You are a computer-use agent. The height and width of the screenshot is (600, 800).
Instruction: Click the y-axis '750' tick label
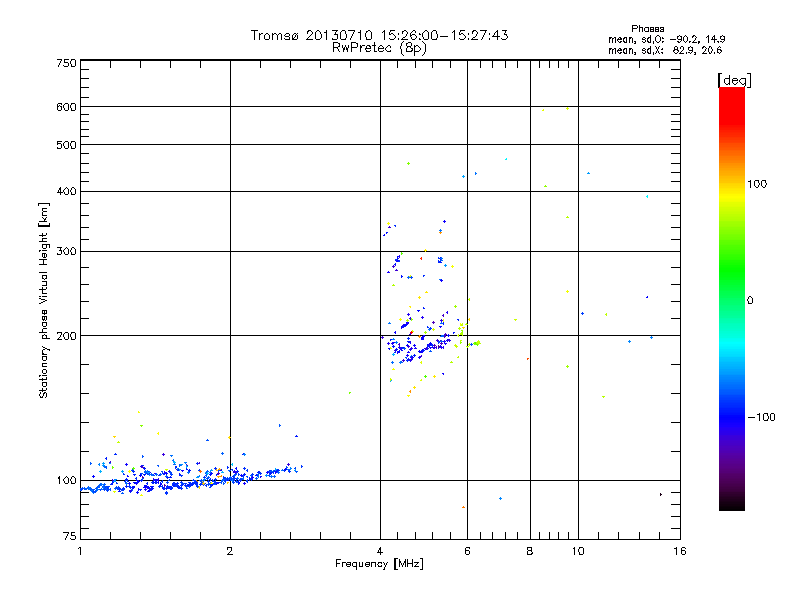tap(67, 63)
